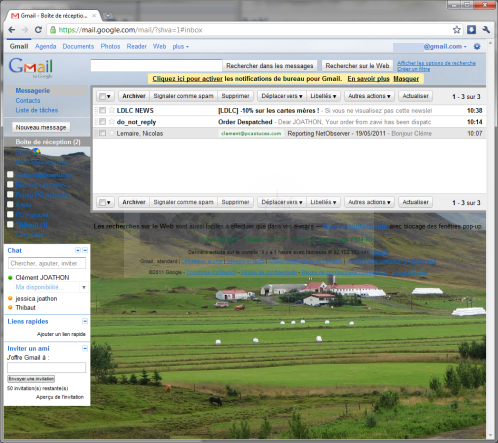Viewport: 498px width, 443px height.
Task: Open top Déplacer vers dropdown
Action: [282, 96]
